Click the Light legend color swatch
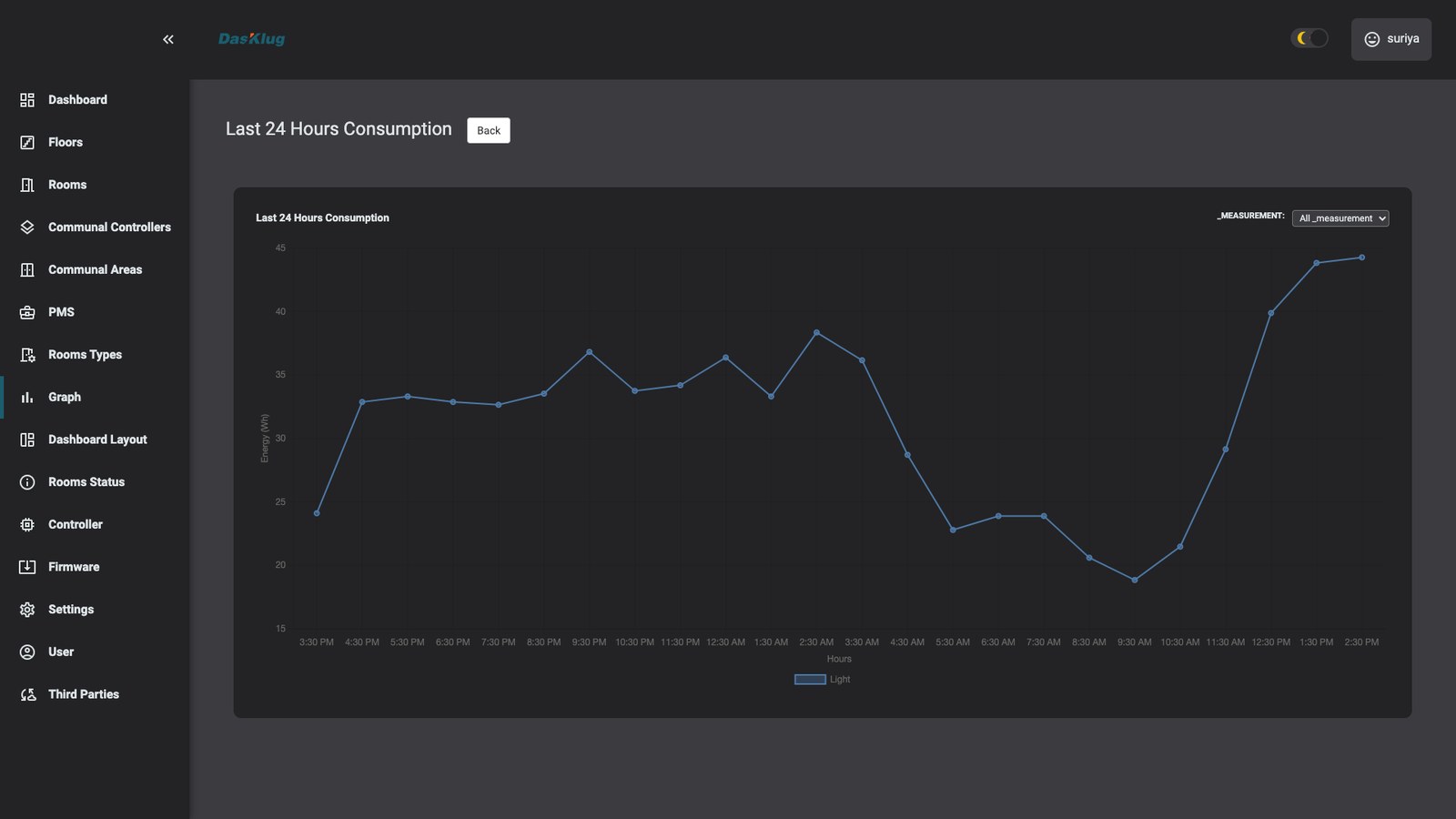Viewport: 1456px width, 819px height. click(x=810, y=679)
